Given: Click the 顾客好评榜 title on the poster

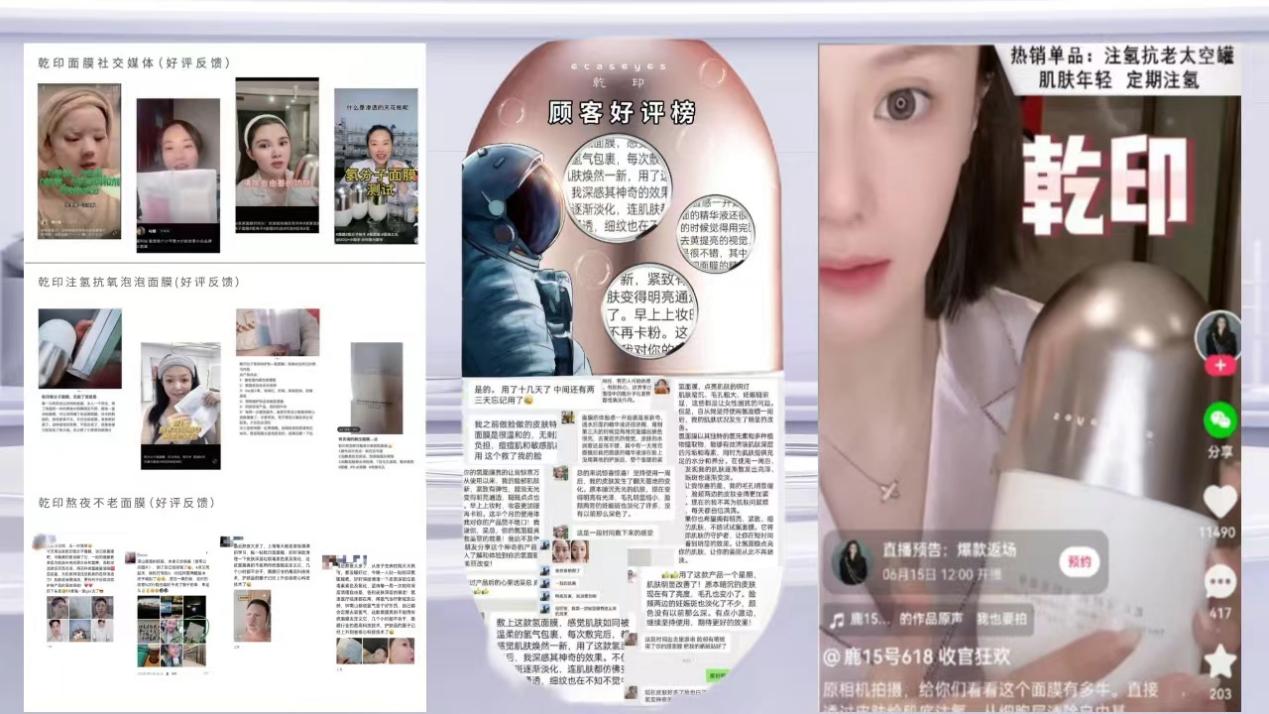Looking at the screenshot, I should (x=621, y=113).
